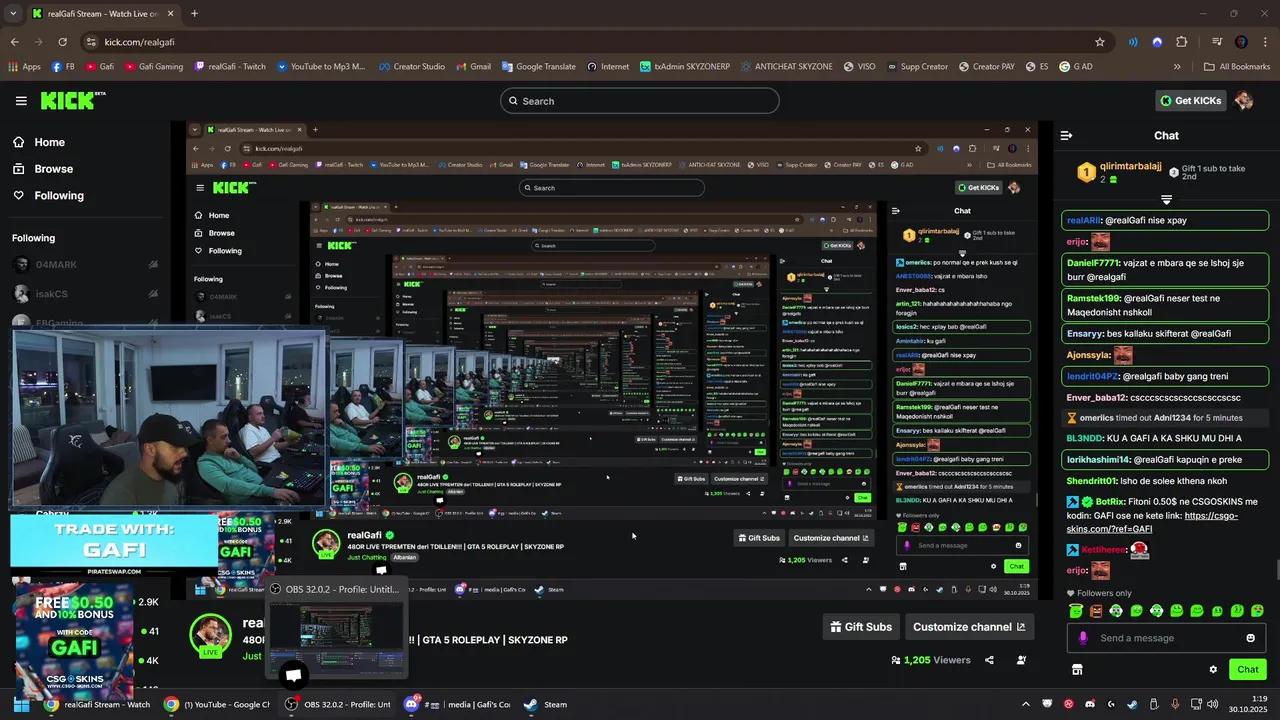Viewport: 1280px width, 720px height.
Task: Open Chrome profile avatar in toolbar
Action: coord(1241,42)
